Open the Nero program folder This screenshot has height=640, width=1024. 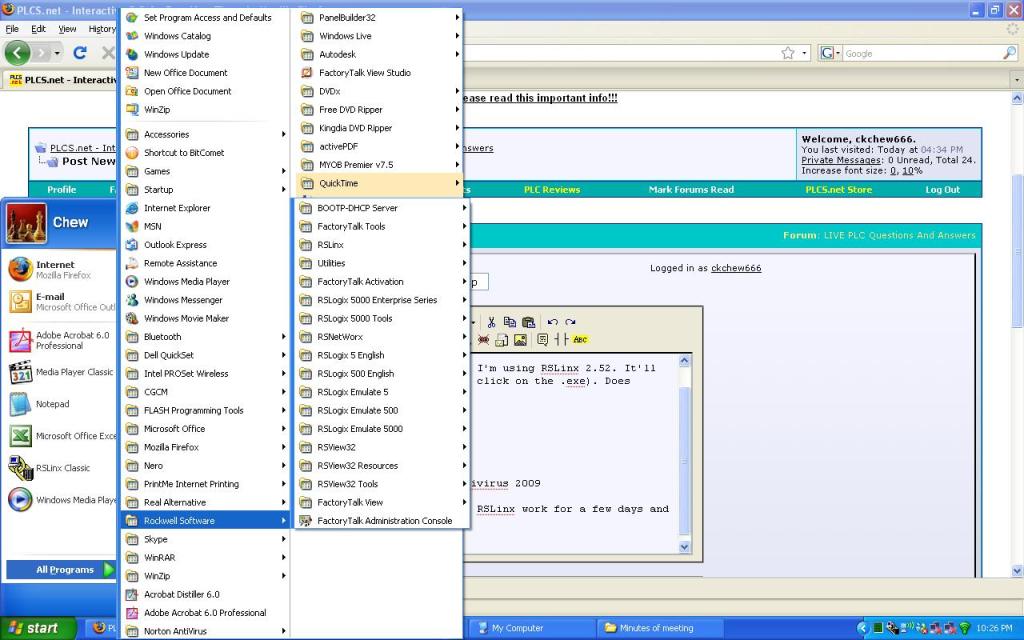[204, 466]
